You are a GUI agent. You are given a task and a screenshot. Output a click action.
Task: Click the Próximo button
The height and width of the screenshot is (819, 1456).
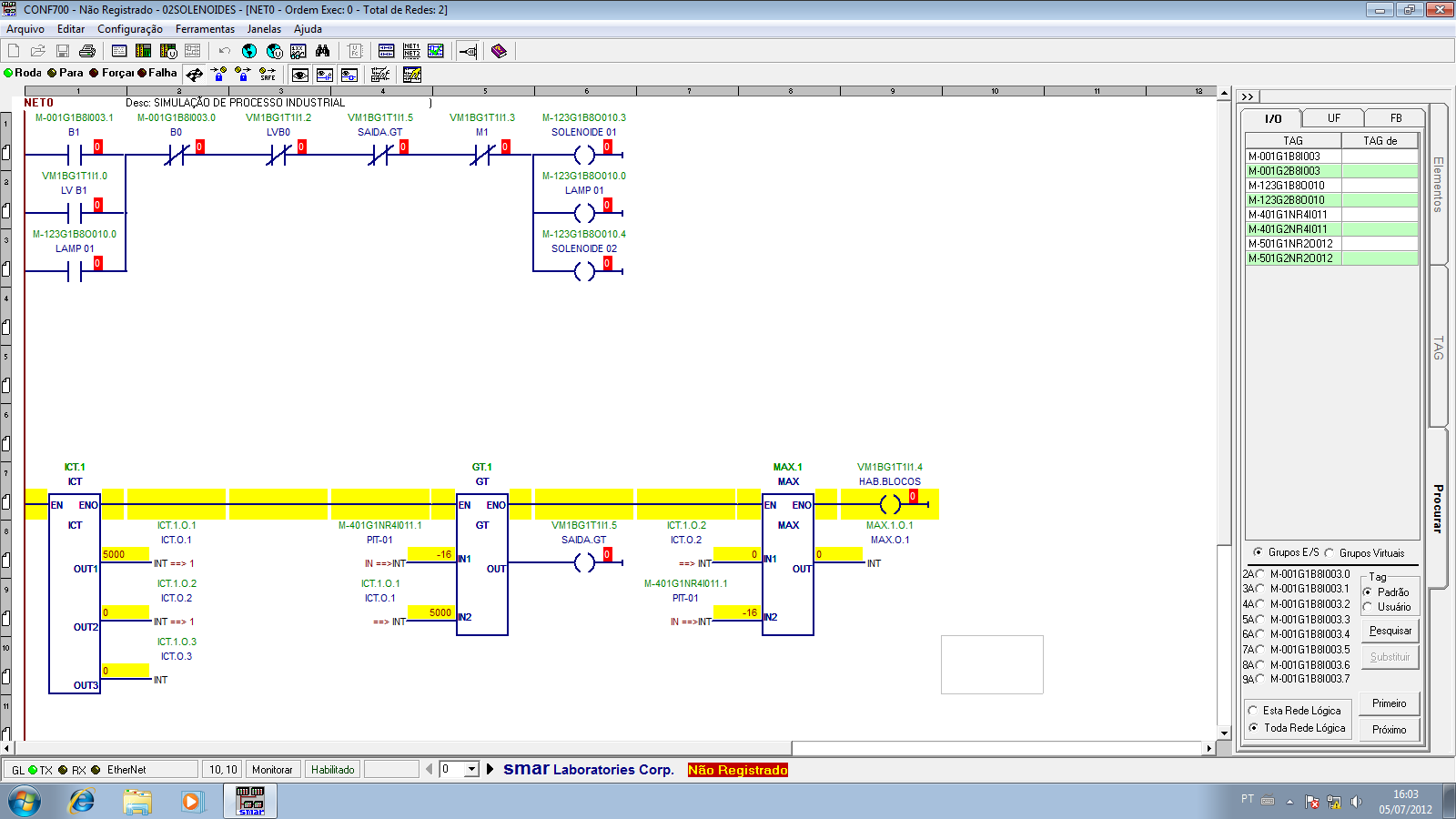(x=1390, y=730)
